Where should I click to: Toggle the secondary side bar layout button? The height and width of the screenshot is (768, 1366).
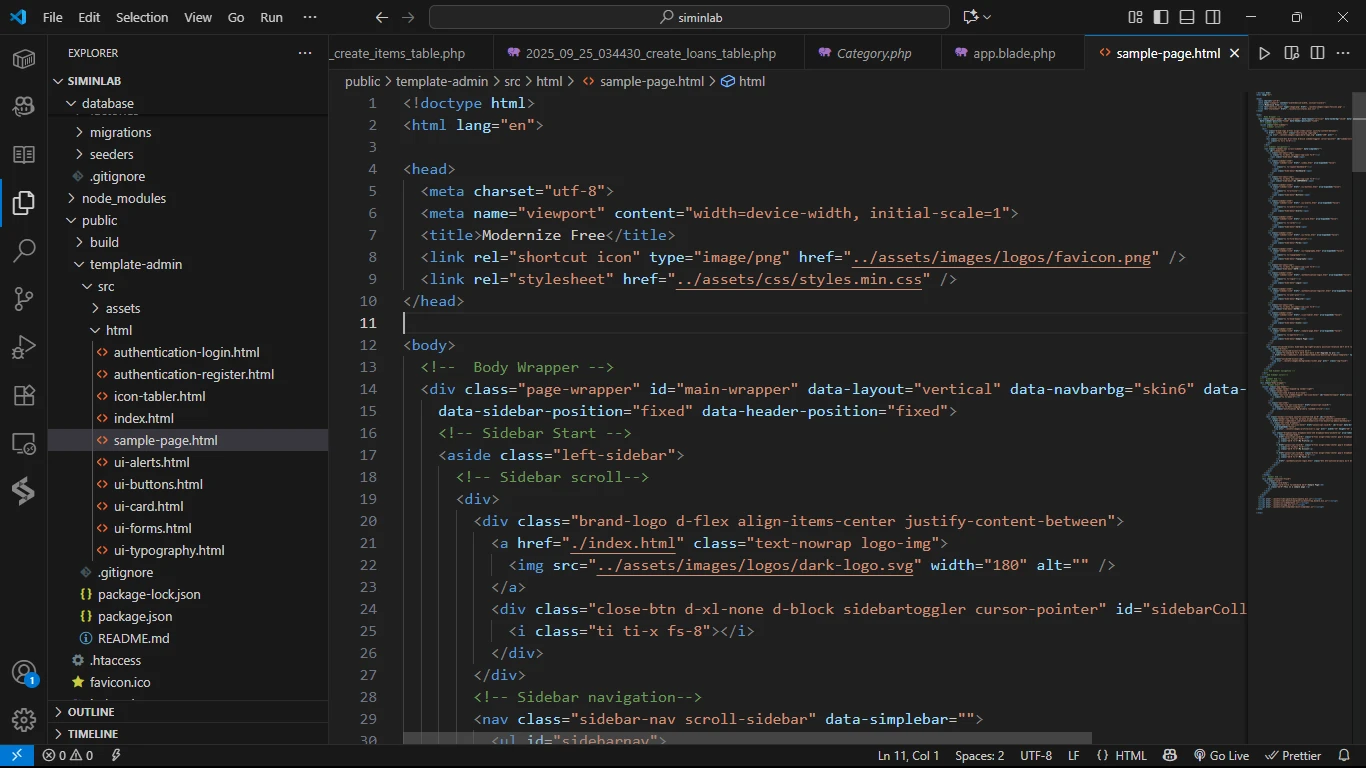1213,17
